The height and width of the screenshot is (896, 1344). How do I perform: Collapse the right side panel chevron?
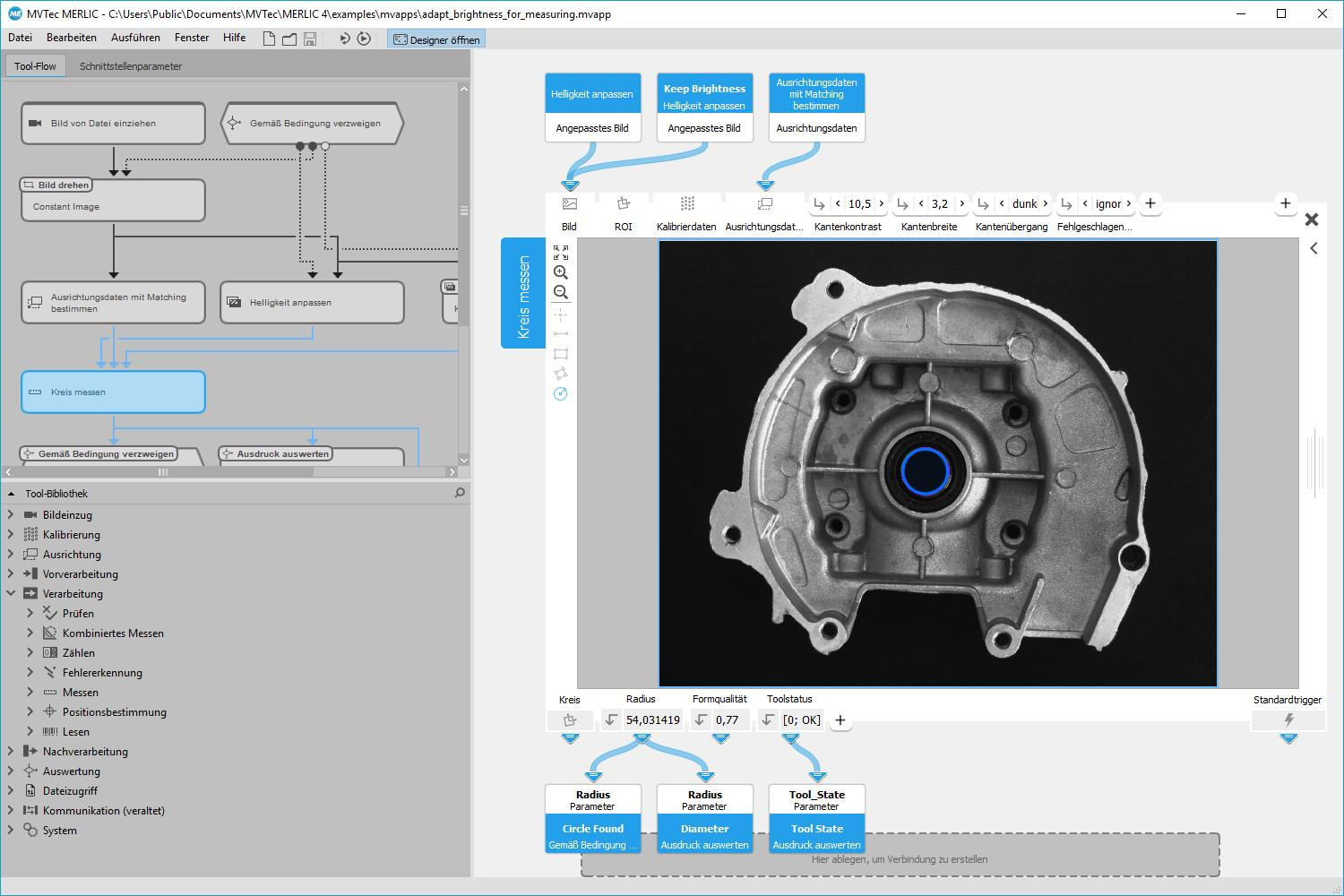[1314, 248]
